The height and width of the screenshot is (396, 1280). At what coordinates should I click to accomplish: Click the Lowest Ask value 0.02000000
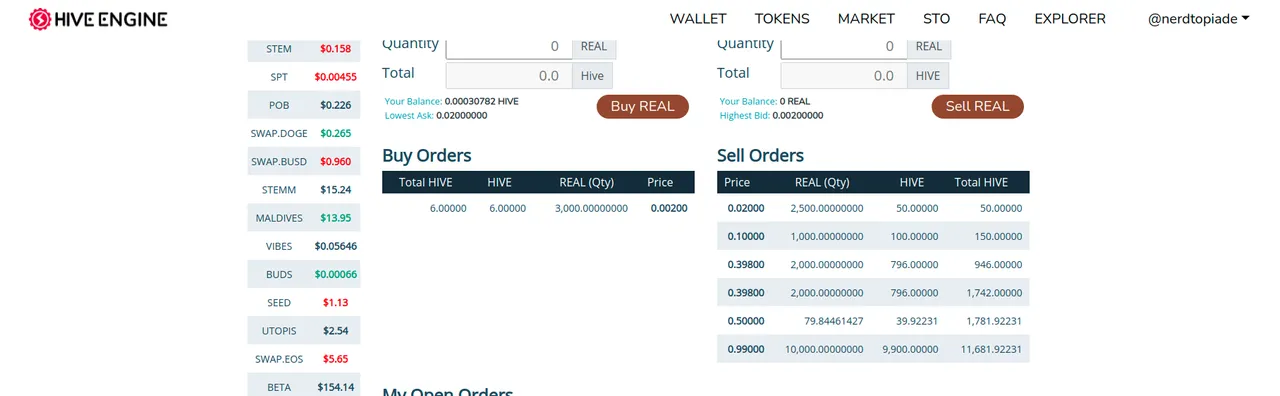click(x=462, y=115)
